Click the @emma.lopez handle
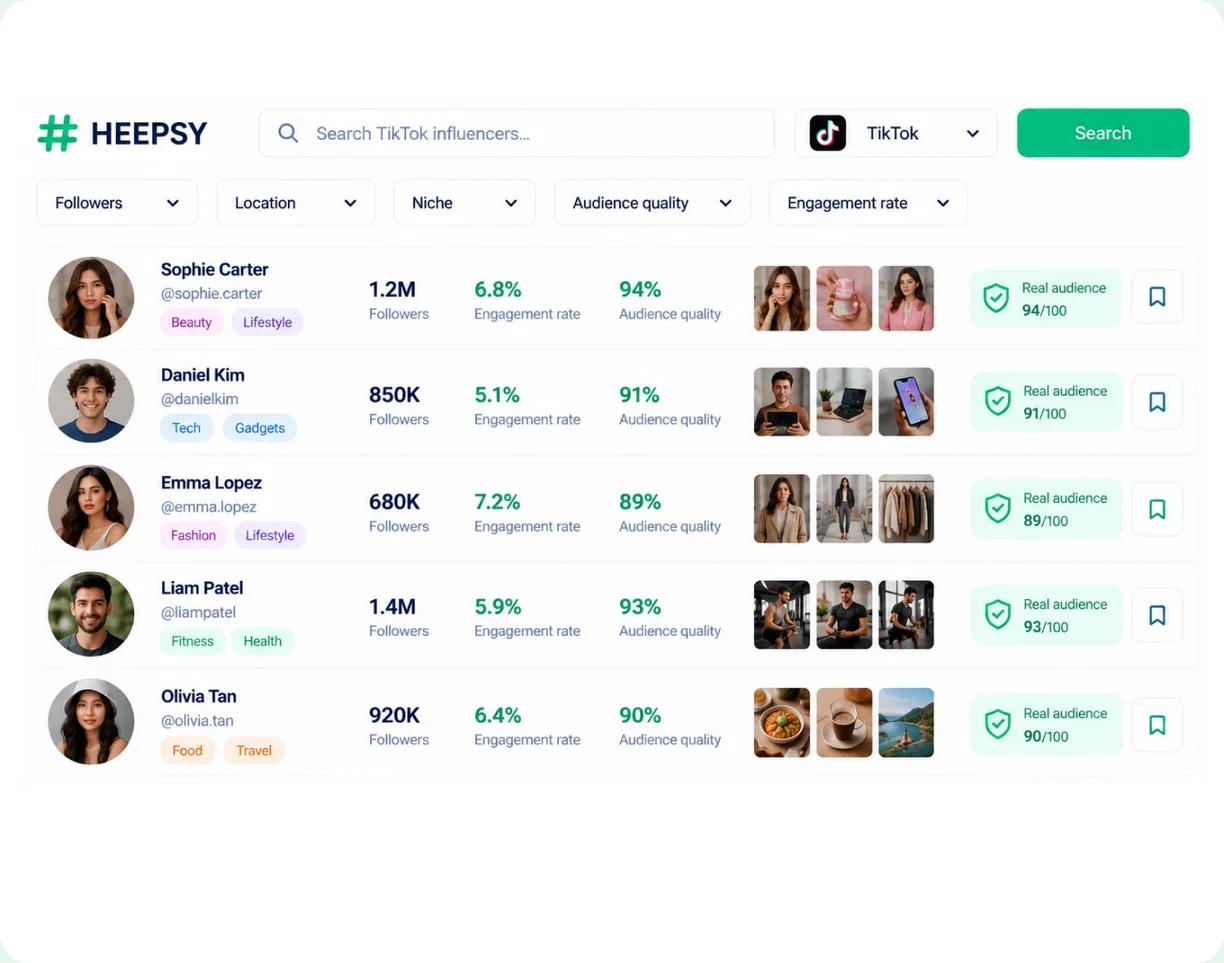Image resolution: width=1224 pixels, height=963 pixels. click(x=209, y=507)
